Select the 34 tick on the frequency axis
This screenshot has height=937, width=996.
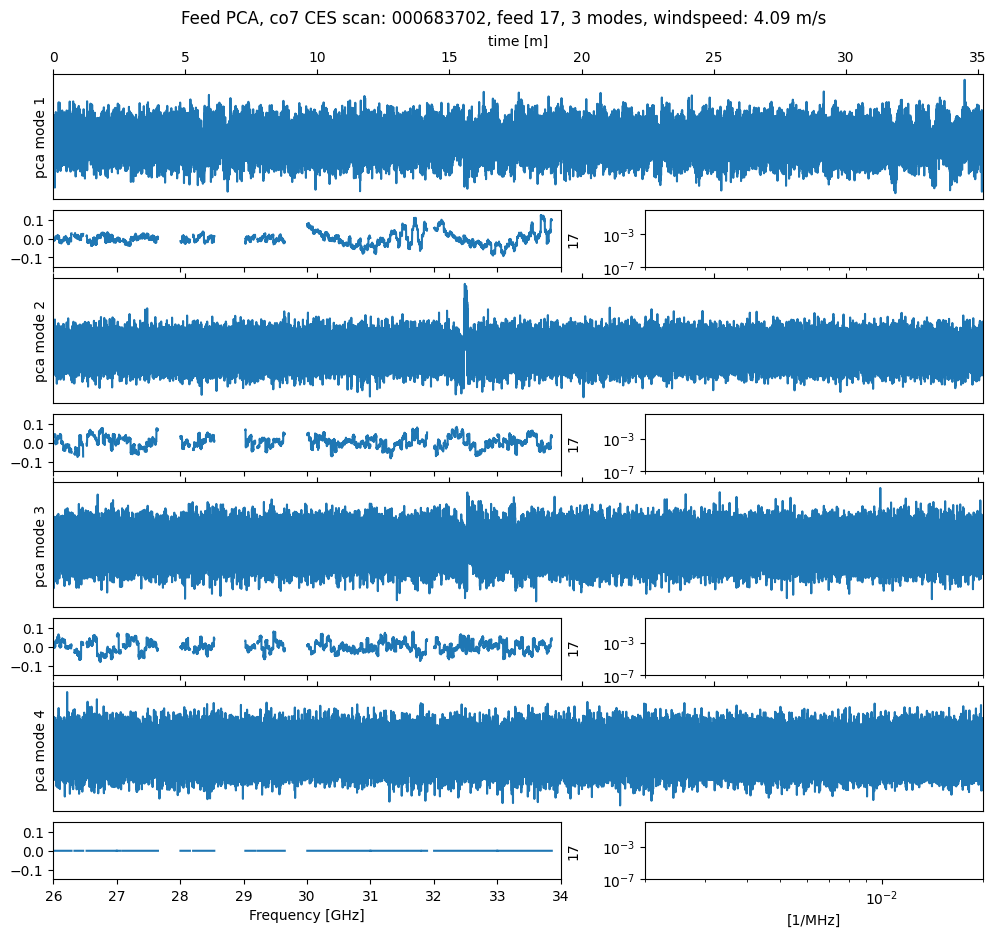click(561, 895)
